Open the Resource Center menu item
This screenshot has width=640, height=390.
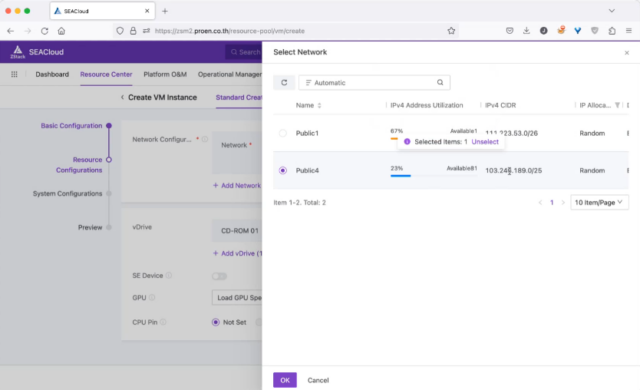[106, 74]
